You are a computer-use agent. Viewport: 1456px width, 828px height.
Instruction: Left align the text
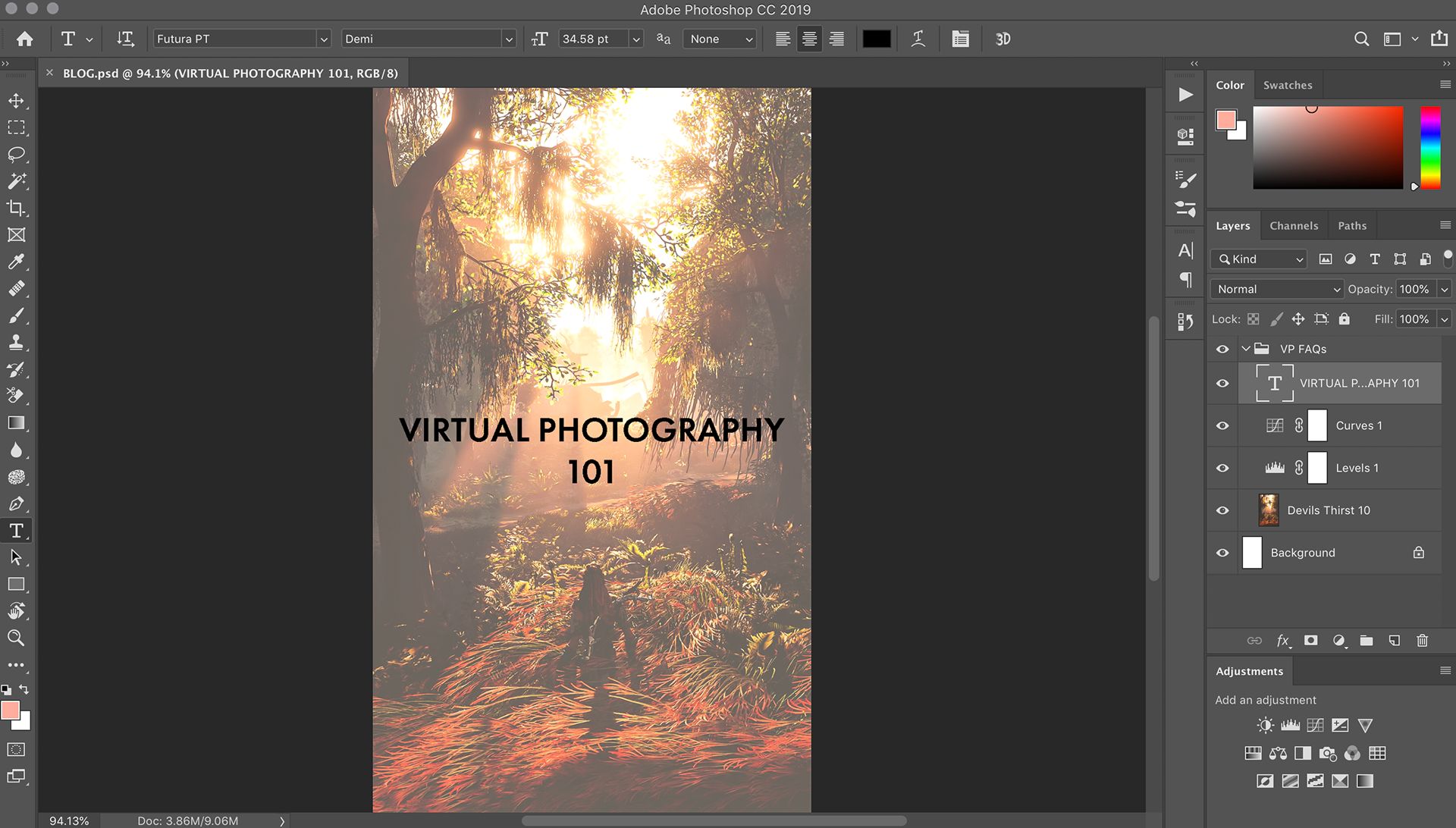pyautogui.click(x=783, y=39)
